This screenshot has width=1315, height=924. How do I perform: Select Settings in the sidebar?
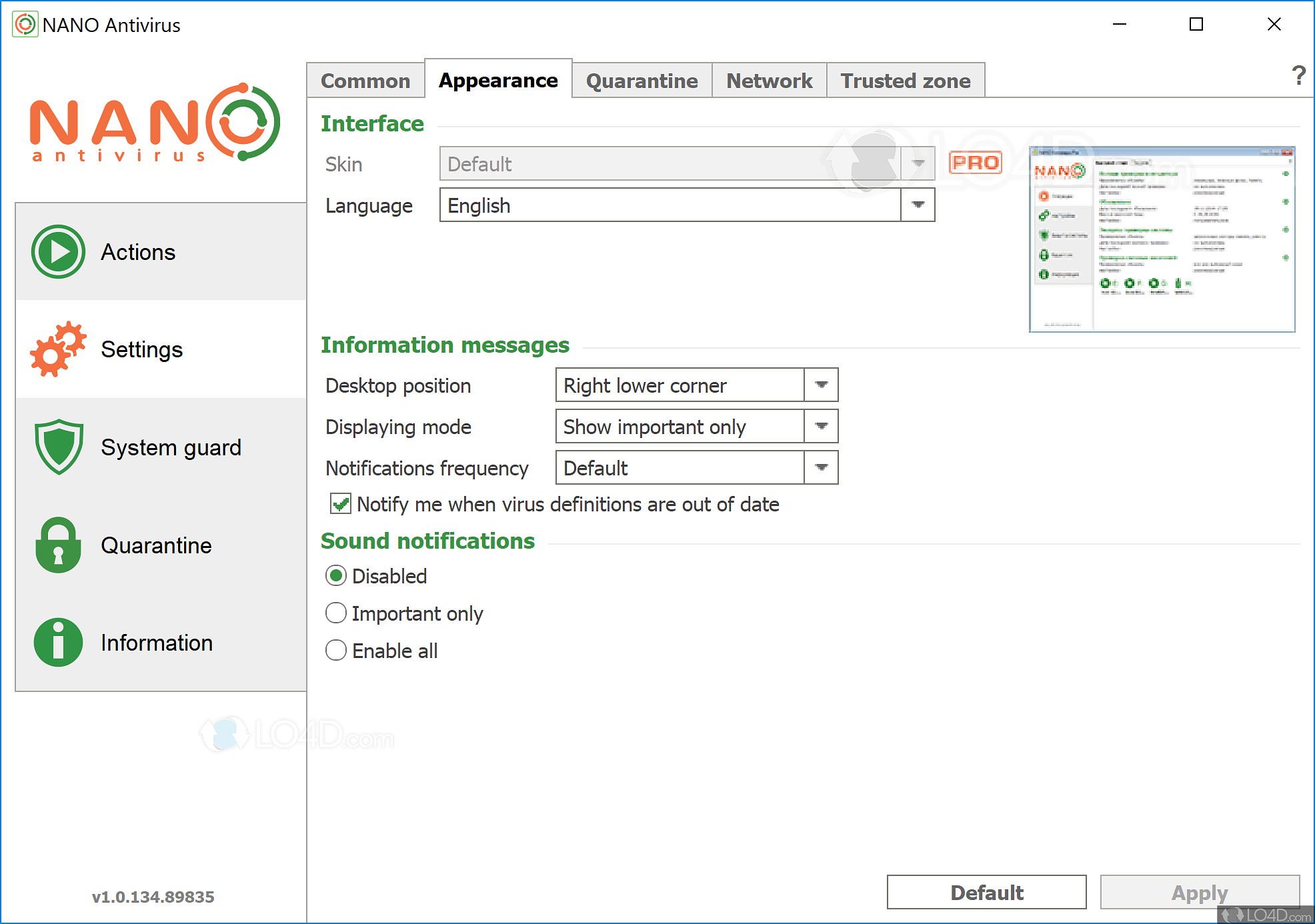point(161,349)
